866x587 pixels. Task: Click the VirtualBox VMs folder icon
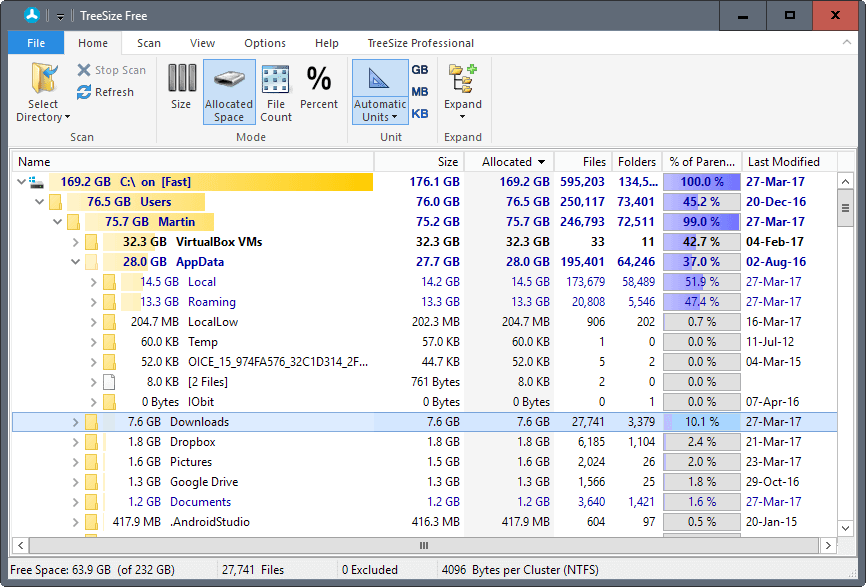point(92,242)
